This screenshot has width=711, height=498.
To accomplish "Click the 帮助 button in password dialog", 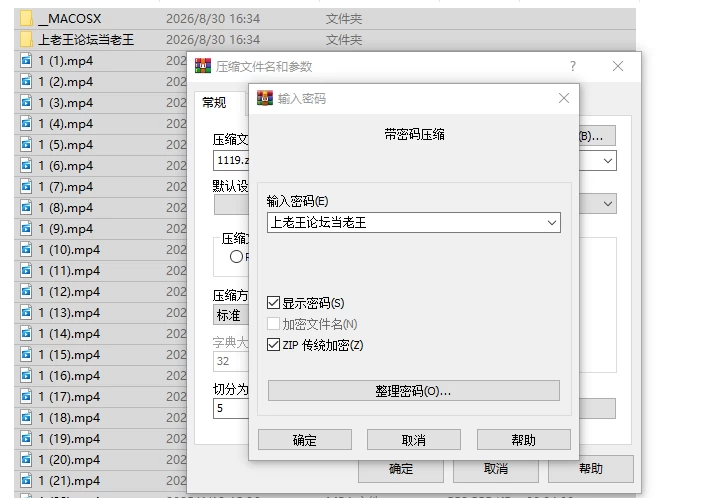I will (524, 440).
